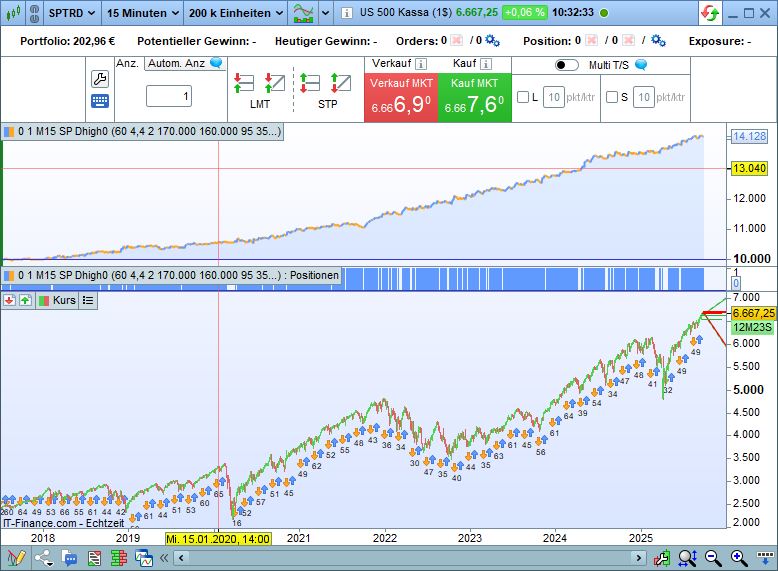
Task: Select the Autom. Anz tab
Action: click(185, 63)
